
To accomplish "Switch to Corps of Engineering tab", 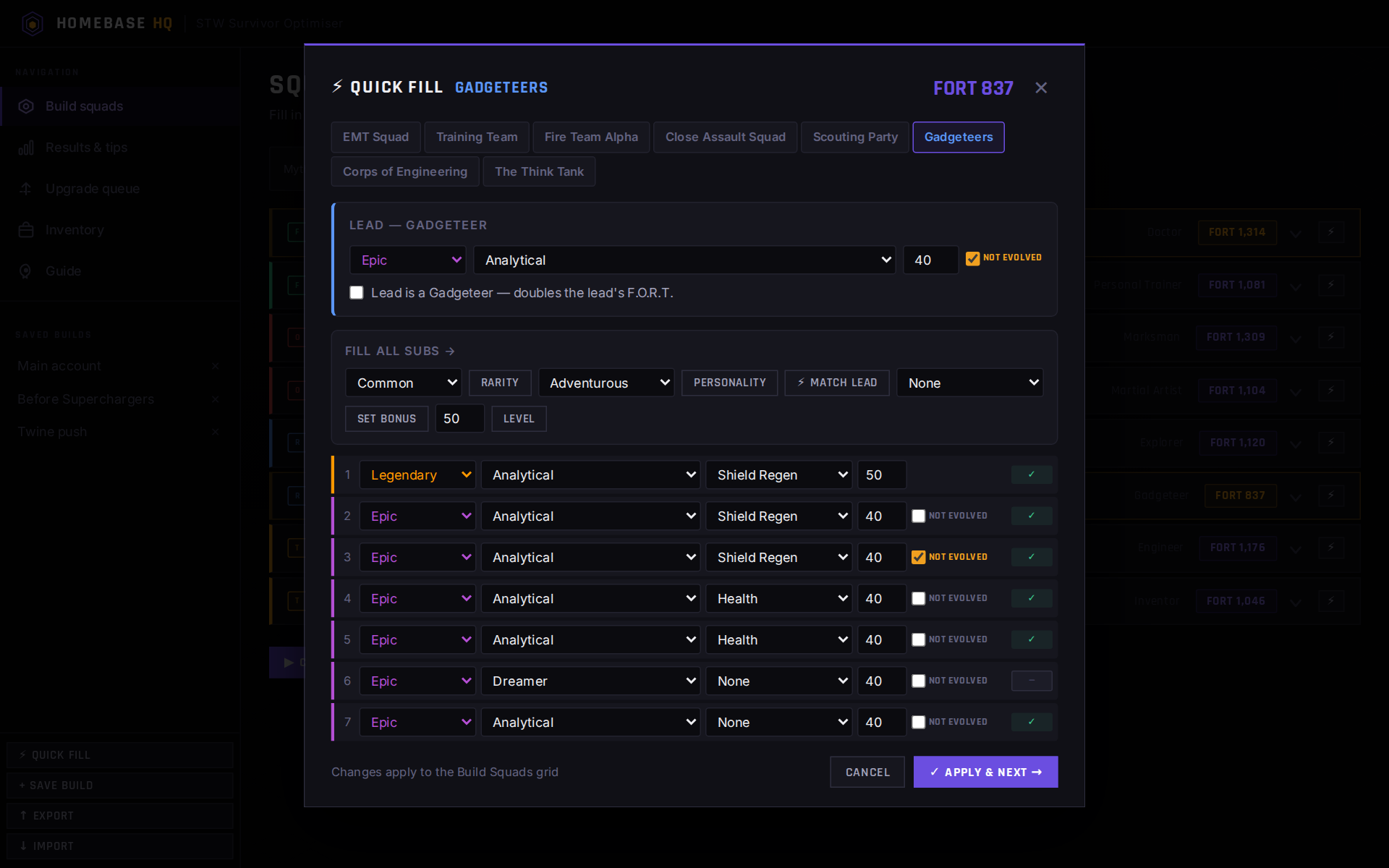I will click(x=405, y=171).
